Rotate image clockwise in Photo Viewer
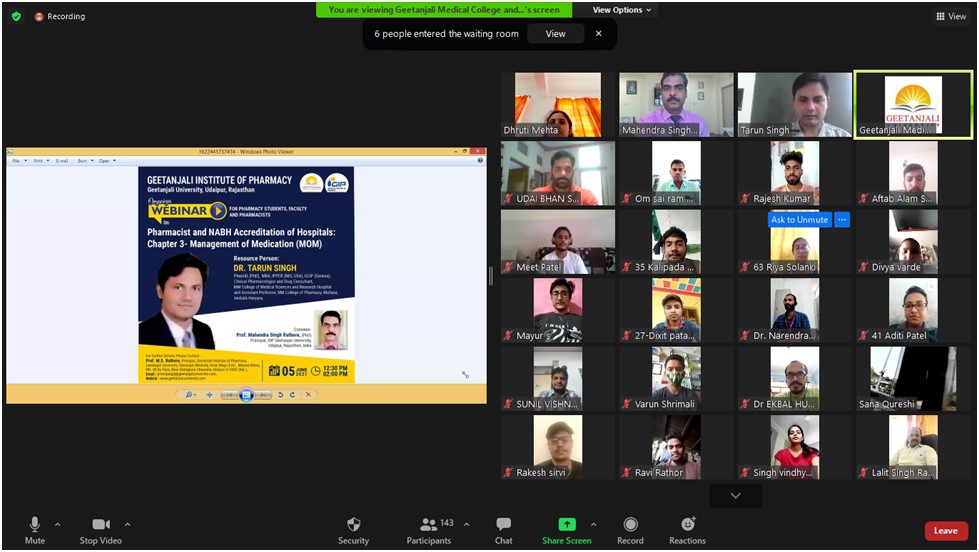 [x=292, y=395]
